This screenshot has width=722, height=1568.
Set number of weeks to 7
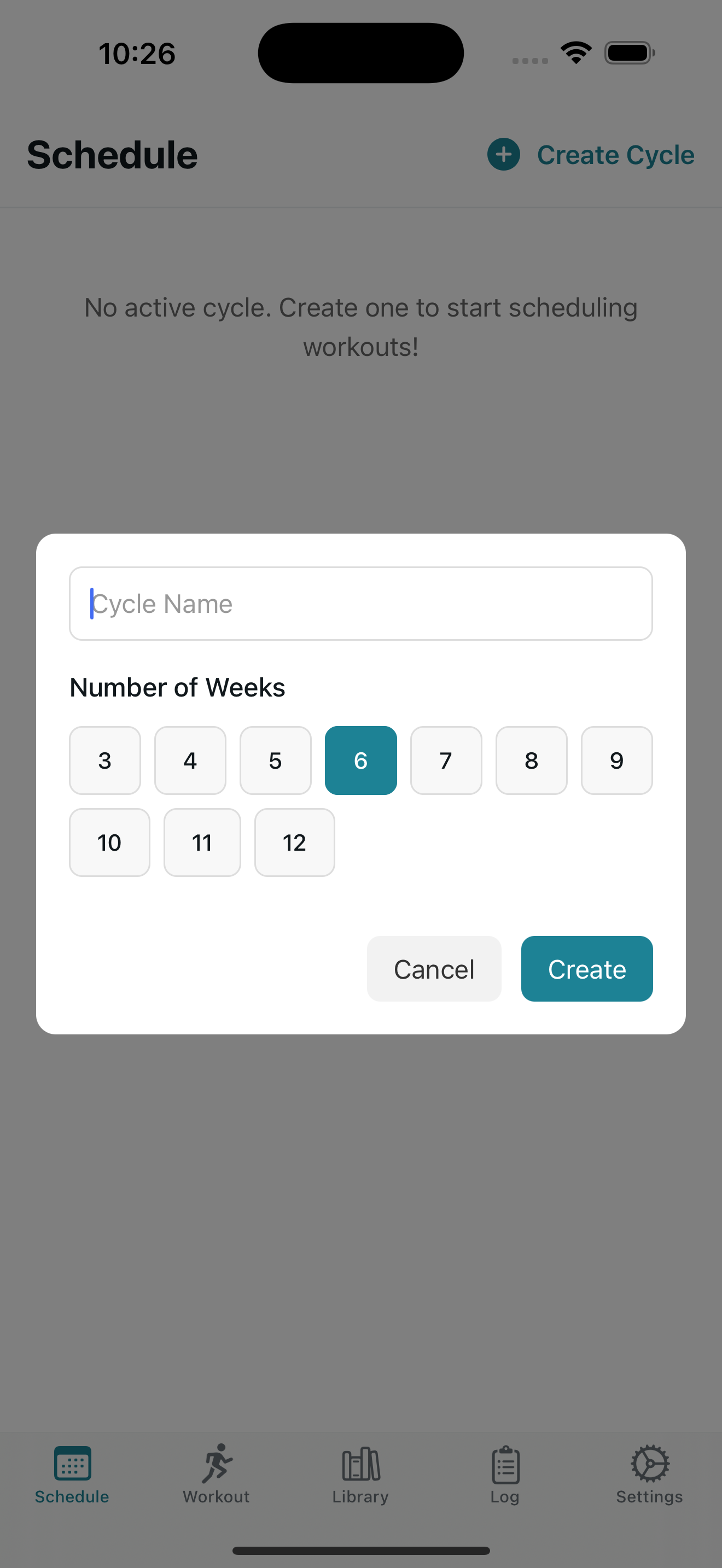point(446,760)
